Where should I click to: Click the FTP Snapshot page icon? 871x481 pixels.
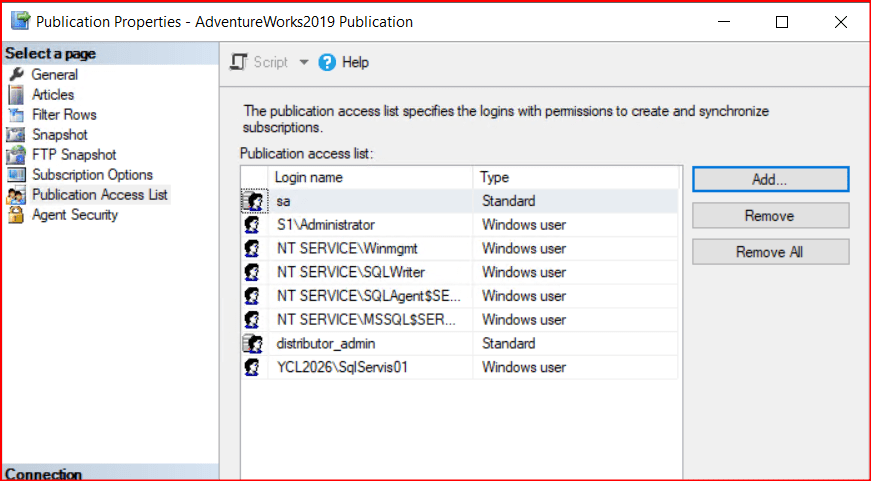[x=15, y=155]
